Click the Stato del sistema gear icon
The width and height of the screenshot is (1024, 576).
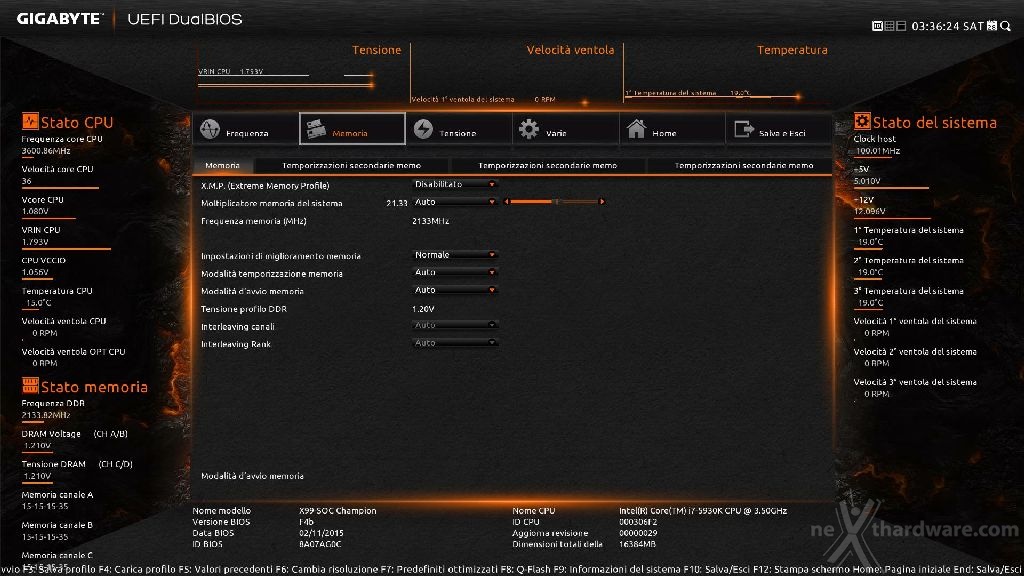[x=862, y=121]
